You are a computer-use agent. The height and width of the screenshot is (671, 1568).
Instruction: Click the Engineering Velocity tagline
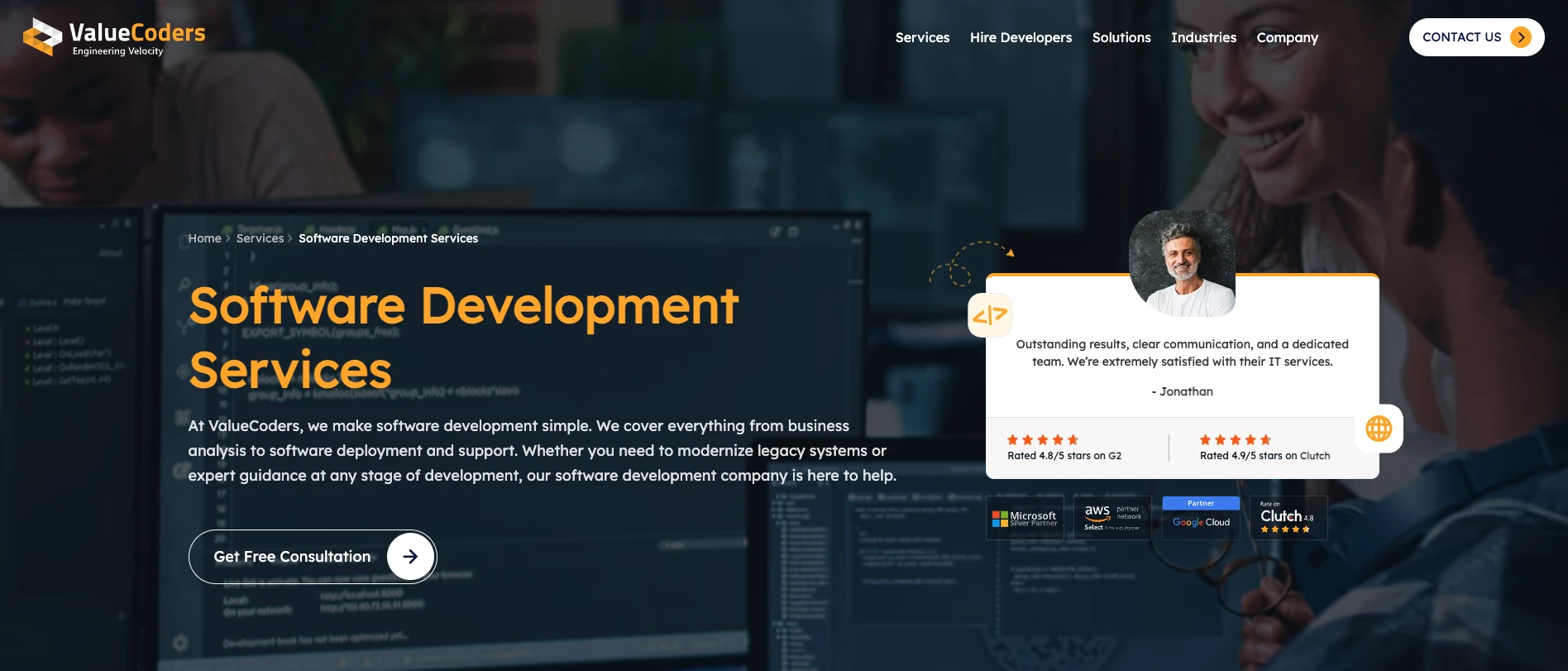point(117,51)
